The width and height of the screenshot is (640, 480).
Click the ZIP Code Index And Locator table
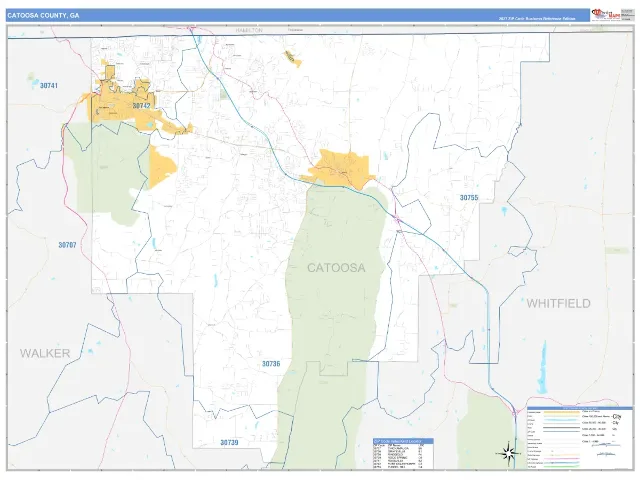coord(403,454)
